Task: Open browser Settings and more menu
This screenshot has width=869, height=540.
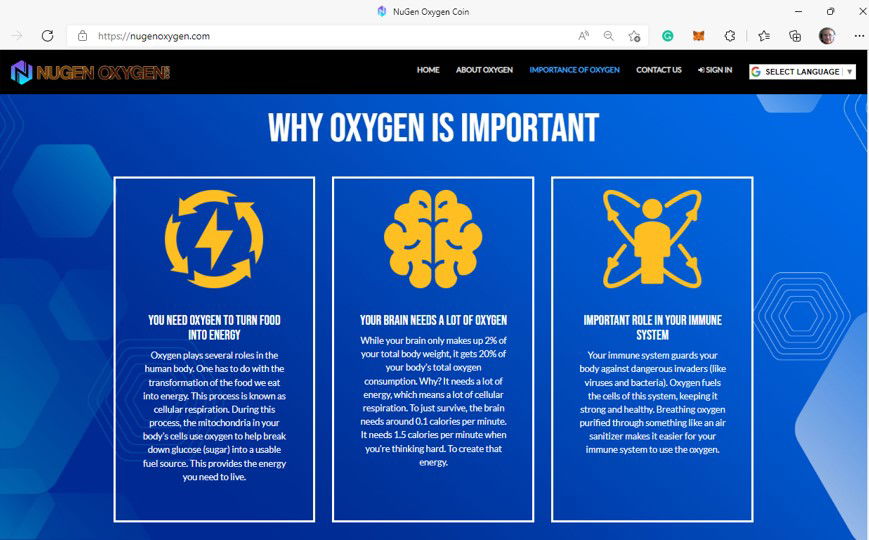Action: 858,36
